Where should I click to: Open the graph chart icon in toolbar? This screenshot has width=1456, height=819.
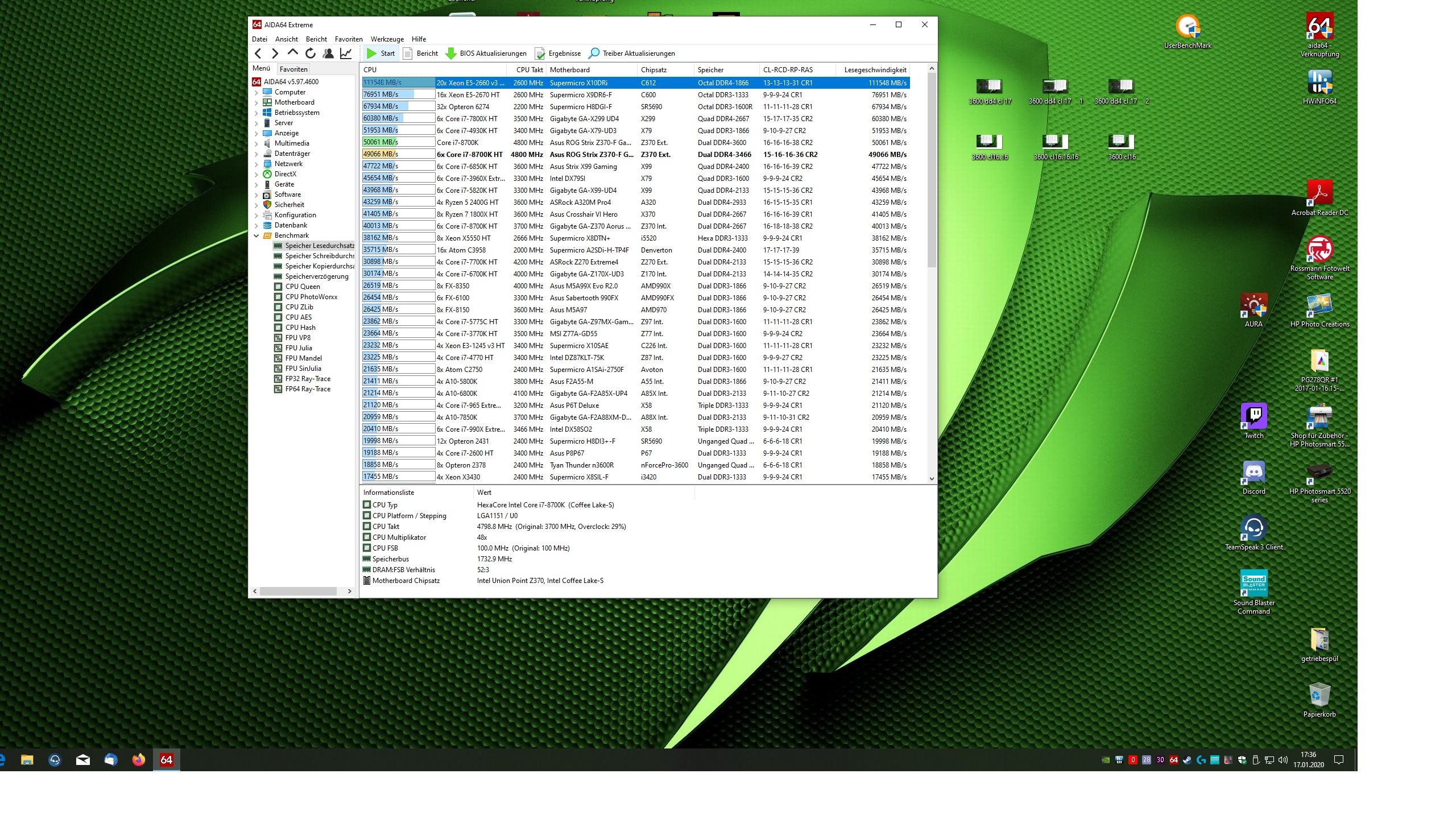coord(346,53)
